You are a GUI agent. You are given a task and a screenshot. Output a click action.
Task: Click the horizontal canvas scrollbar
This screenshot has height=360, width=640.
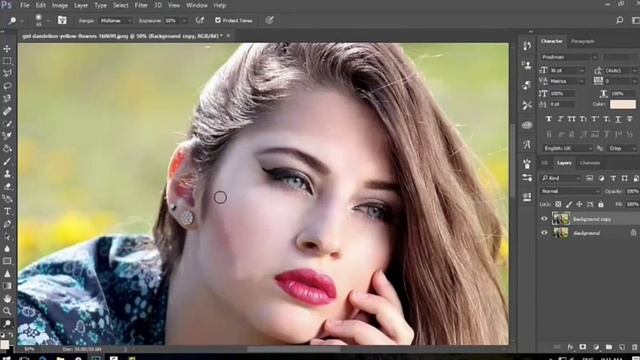tap(293, 349)
